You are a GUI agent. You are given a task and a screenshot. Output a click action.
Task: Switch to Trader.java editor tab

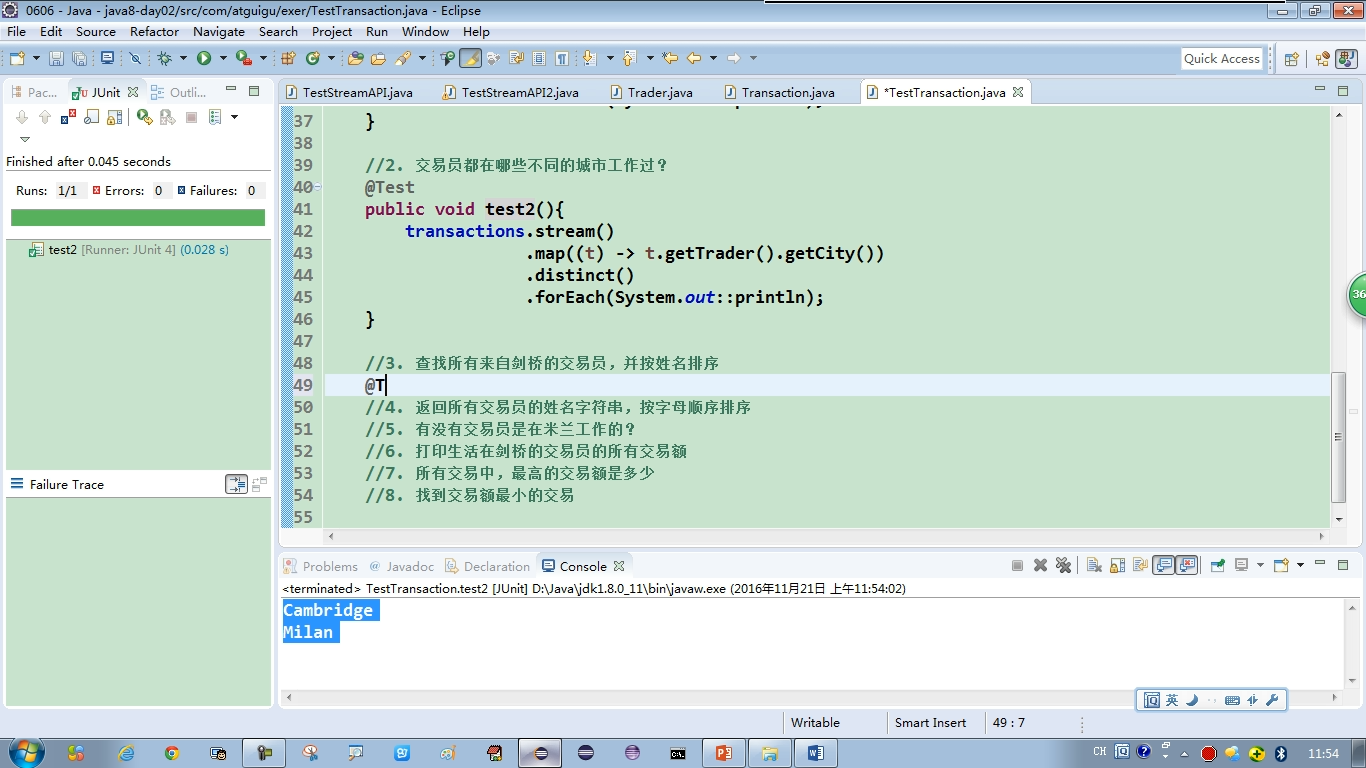pyautogui.click(x=650, y=92)
